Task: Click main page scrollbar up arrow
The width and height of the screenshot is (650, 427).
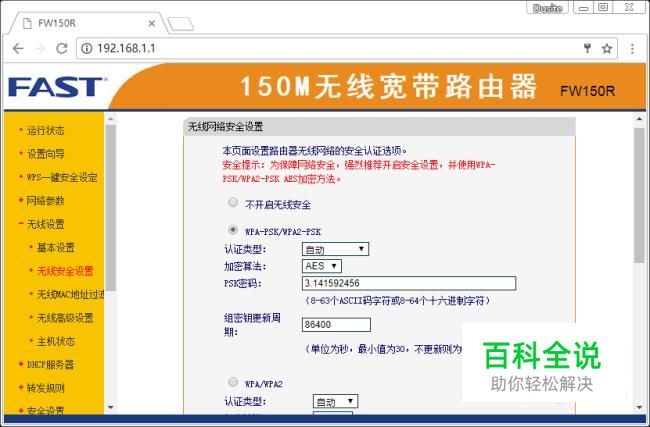Action: [x=639, y=119]
